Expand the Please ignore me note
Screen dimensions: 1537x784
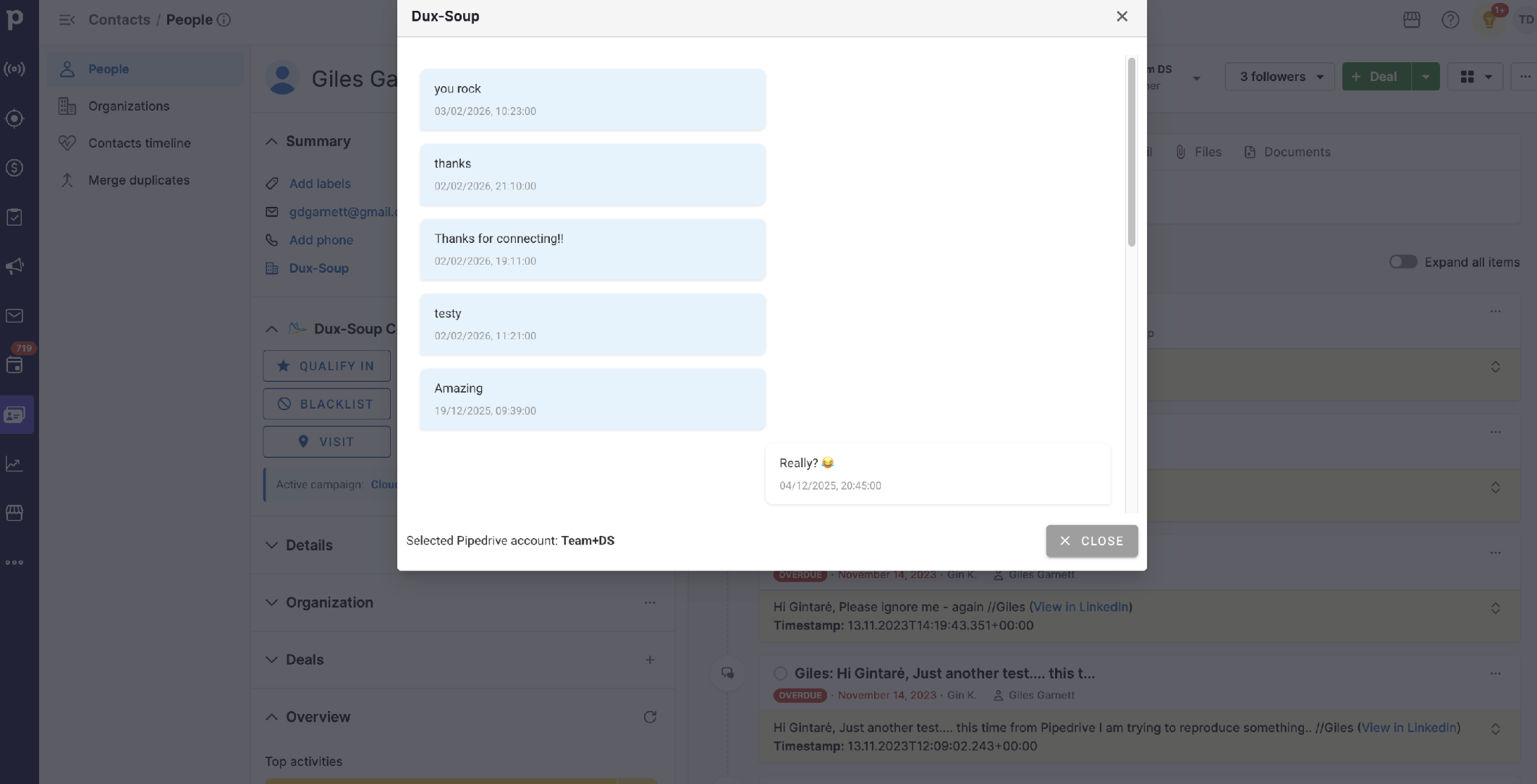1495,608
